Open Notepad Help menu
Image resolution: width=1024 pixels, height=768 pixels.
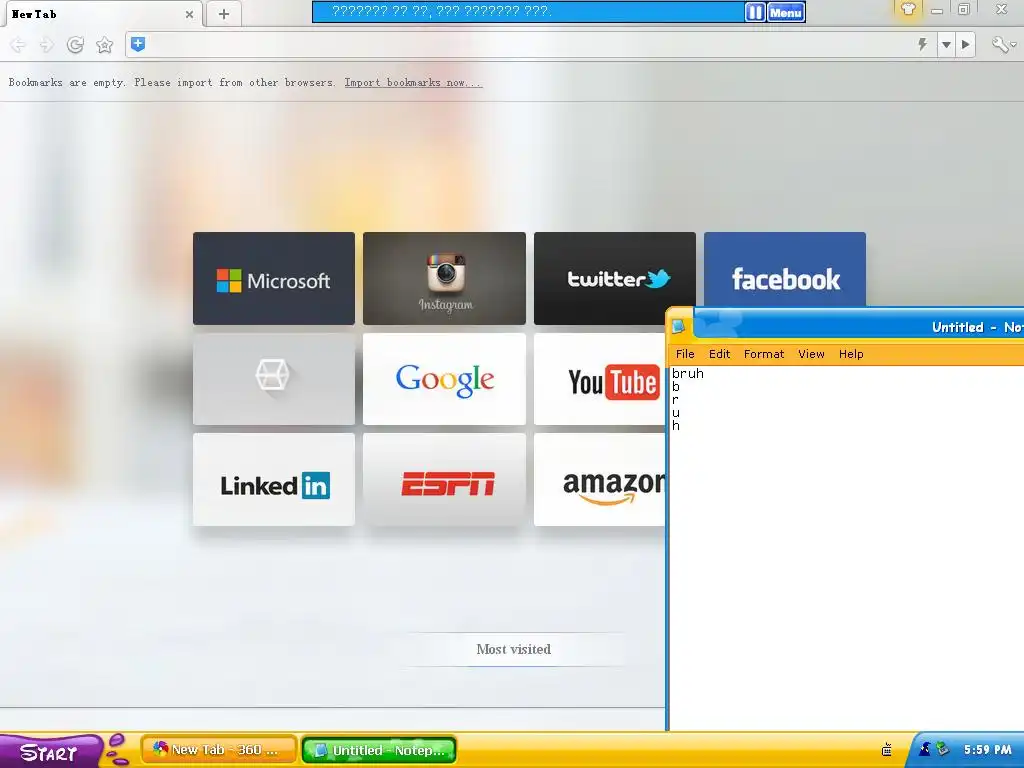tap(851, 354)
